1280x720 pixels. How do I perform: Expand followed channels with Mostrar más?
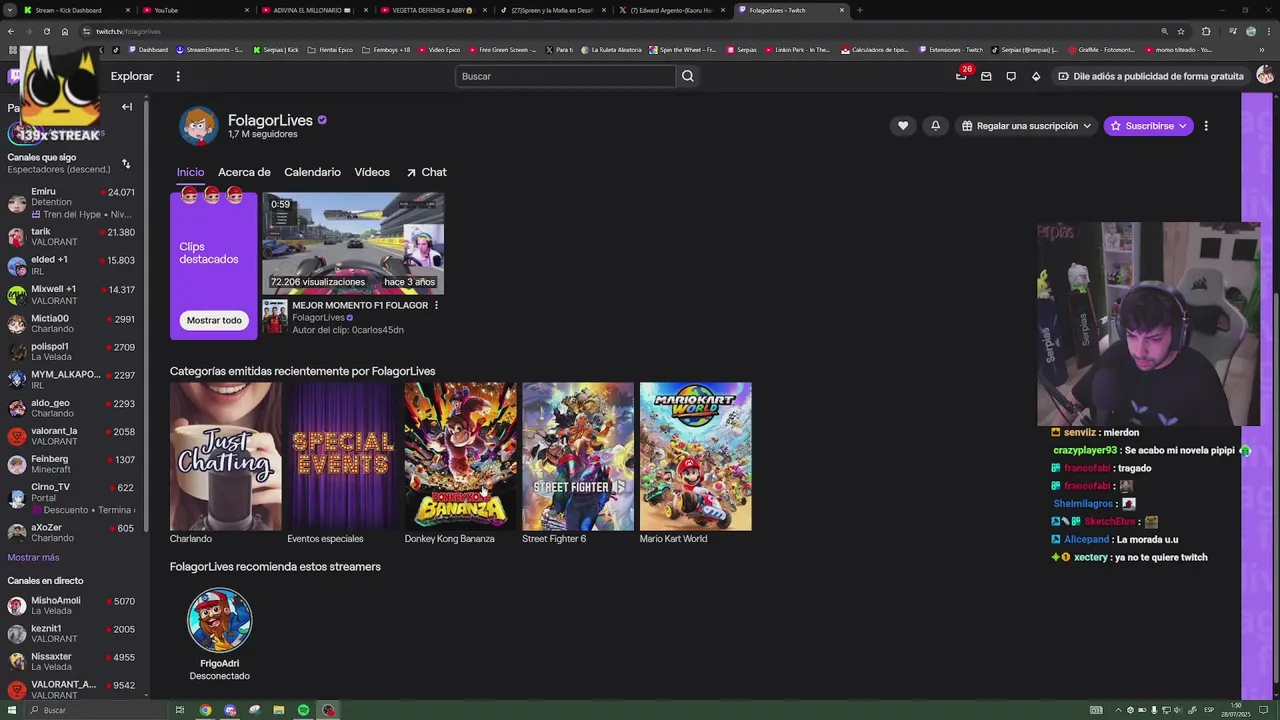coord(33,557)
